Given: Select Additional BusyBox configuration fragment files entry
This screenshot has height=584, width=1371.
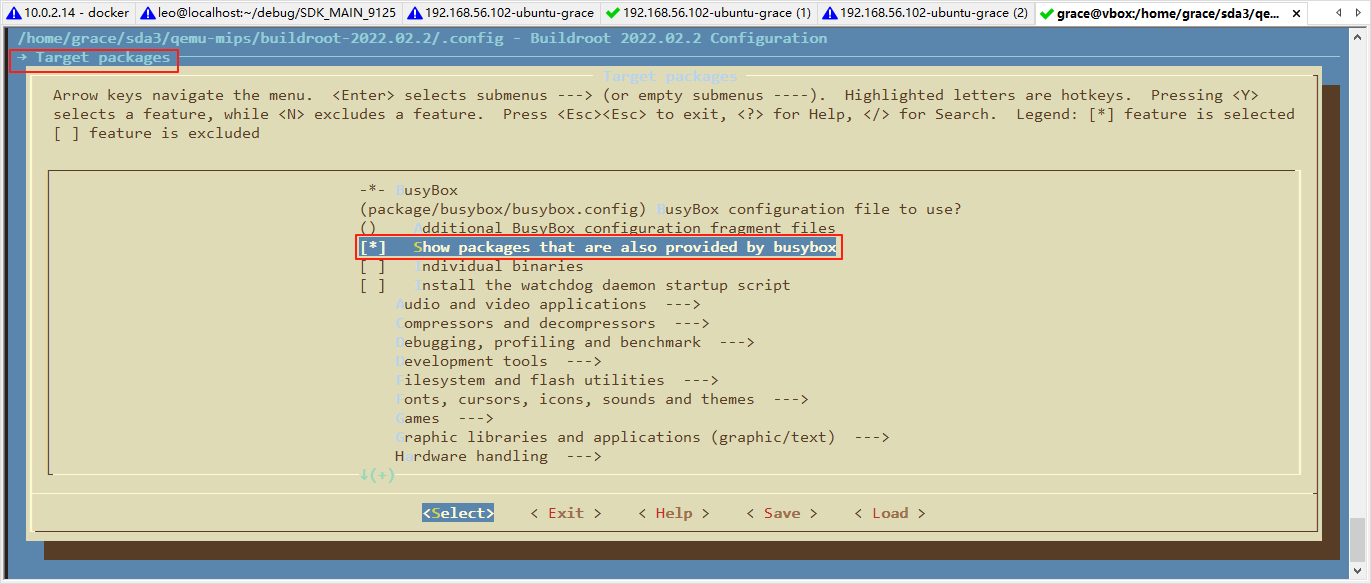Looking at the screenshot, I should pyautogui.click(x=598, y=228).
